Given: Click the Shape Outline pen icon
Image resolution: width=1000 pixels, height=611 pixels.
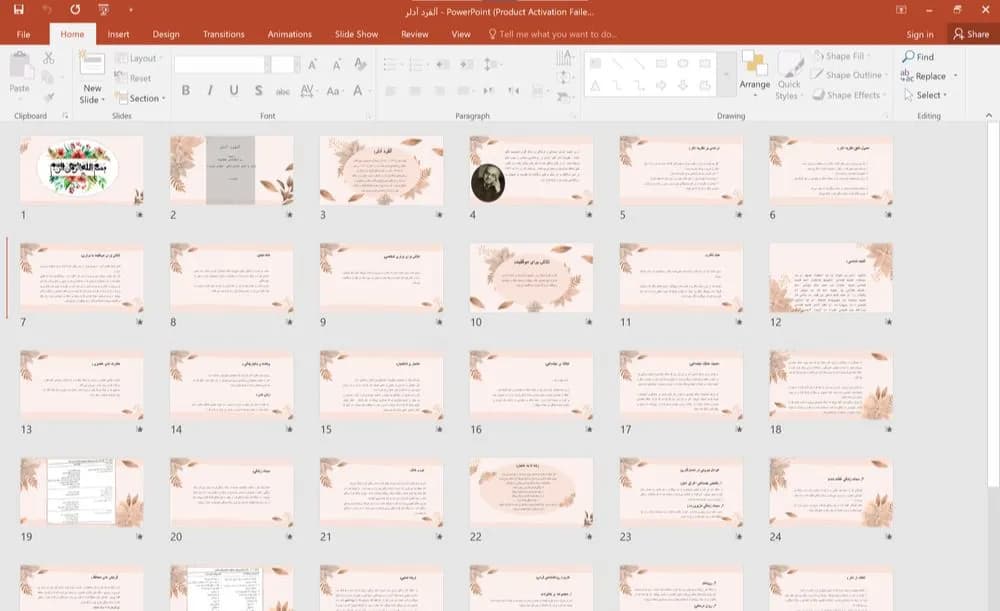Looking at the screenshot, I should tap(817, 75).
